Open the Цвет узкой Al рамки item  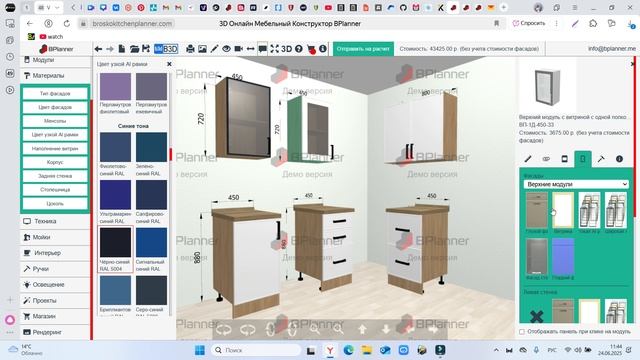pos(55,135)
